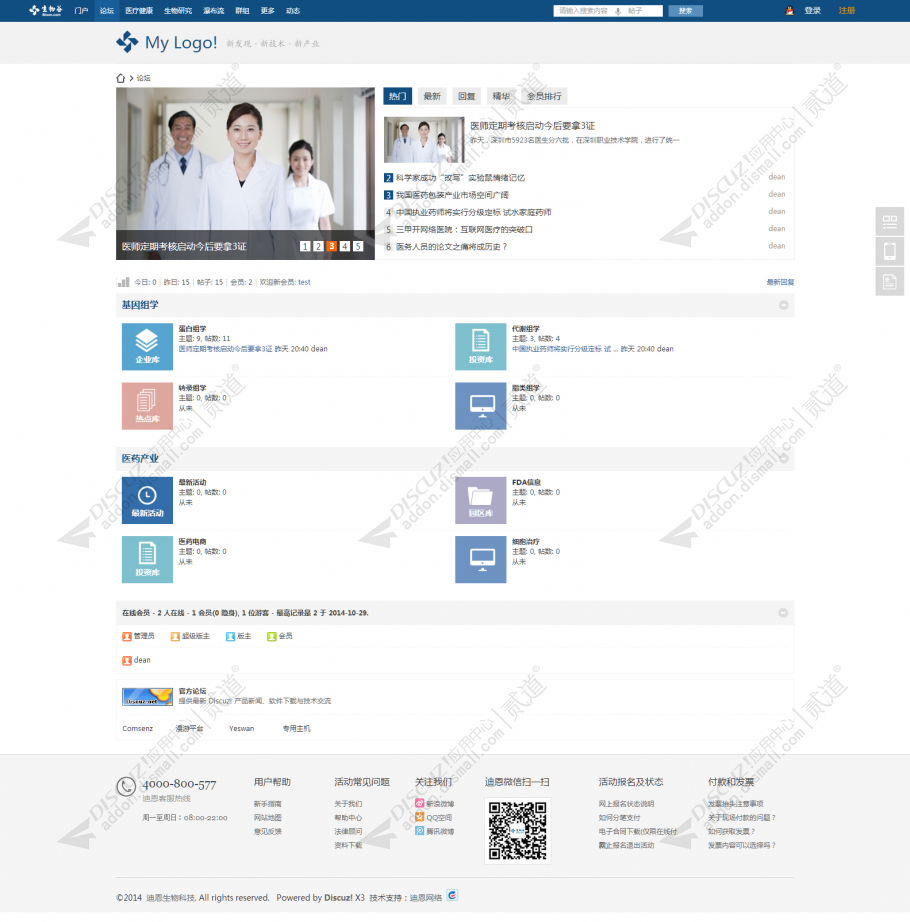Switch to the 会员排行 tab
This screenshot has height=922, width=910.
click(x=544, y=96)
